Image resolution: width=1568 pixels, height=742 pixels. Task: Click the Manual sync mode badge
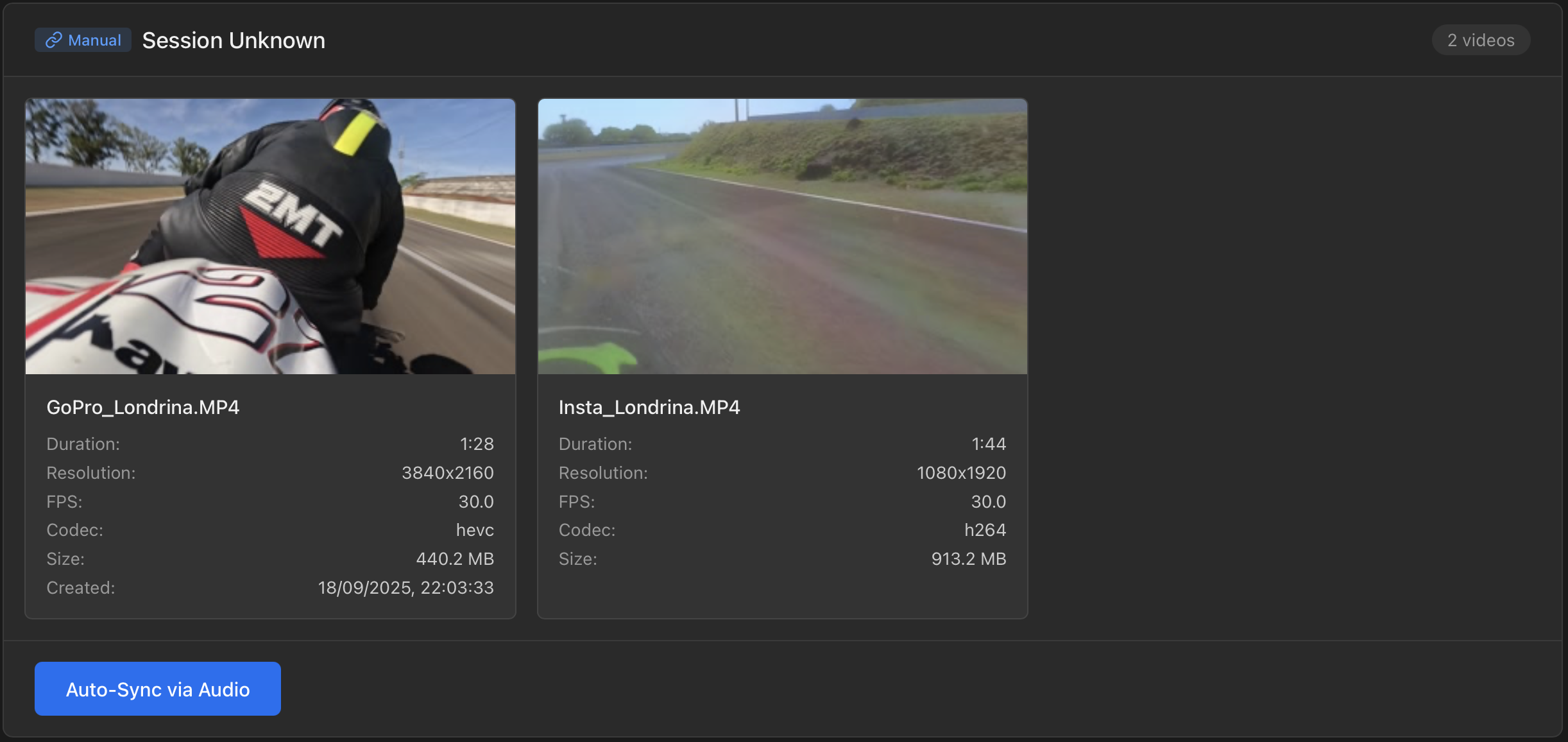[x=83, y=40]
